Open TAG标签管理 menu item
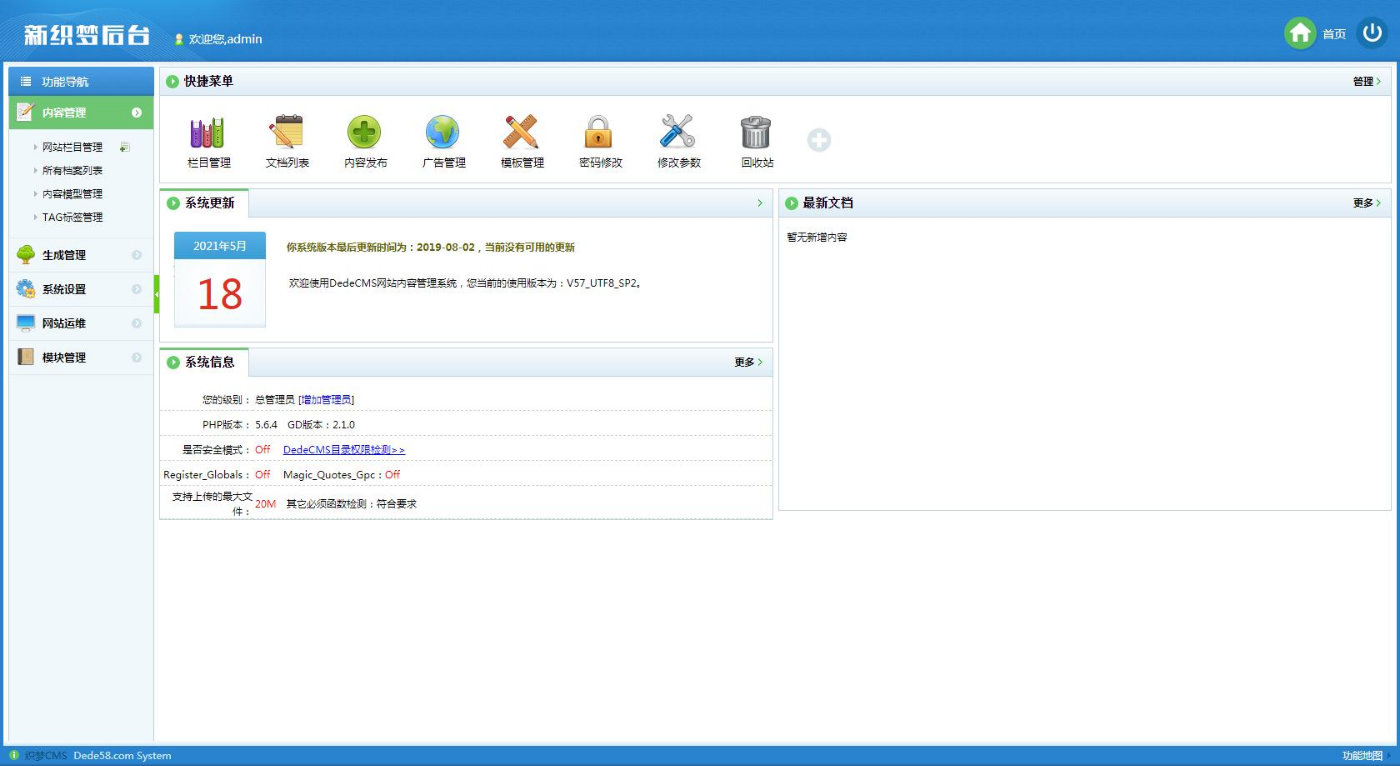This screenshot has height=766, width=1400. (72, 217)
